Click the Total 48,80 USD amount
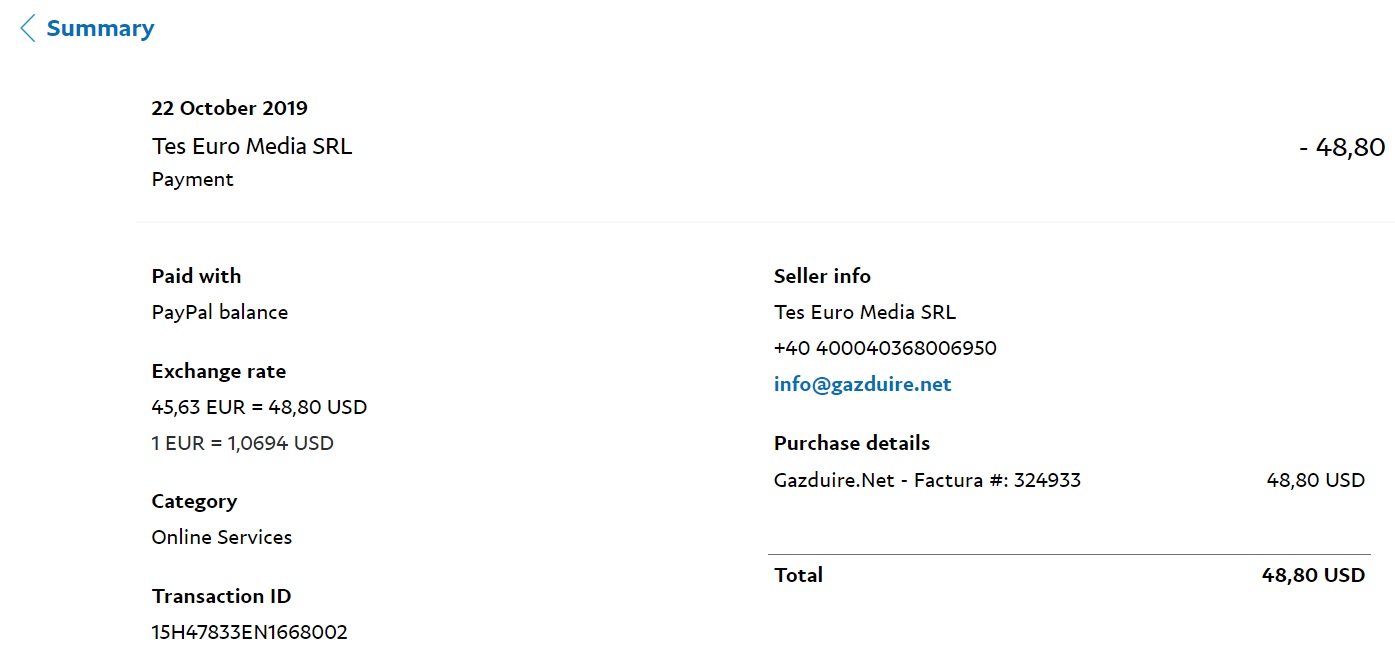The width and height of the screenshot is (1395, 655). (x=1312, y=575)
